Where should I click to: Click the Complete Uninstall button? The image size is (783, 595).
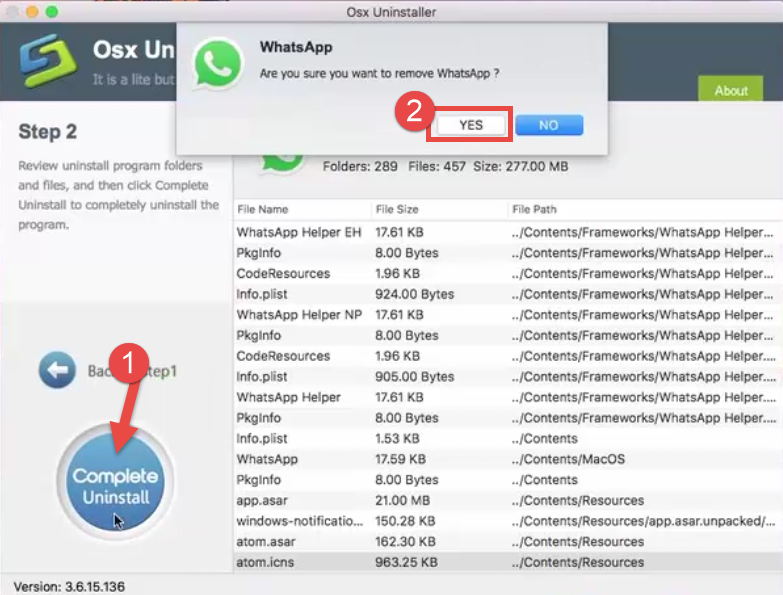tap(115, 483)
